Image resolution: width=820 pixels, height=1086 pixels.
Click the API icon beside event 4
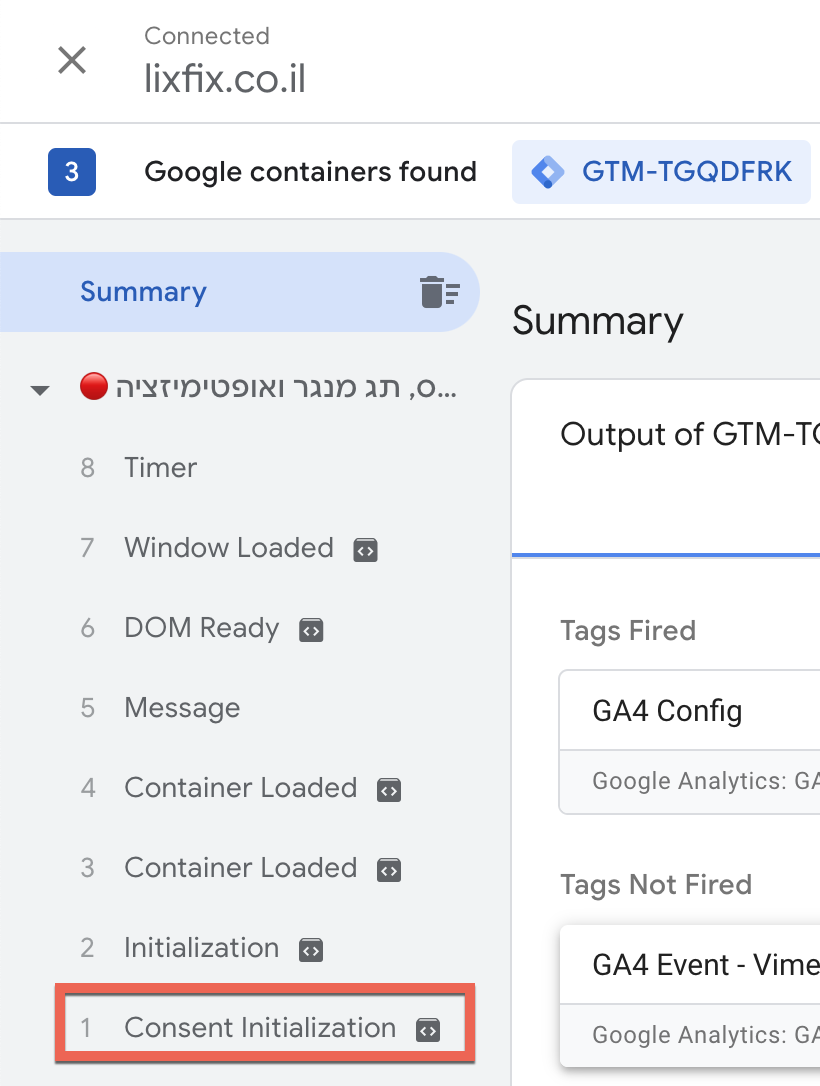(389, 790)
